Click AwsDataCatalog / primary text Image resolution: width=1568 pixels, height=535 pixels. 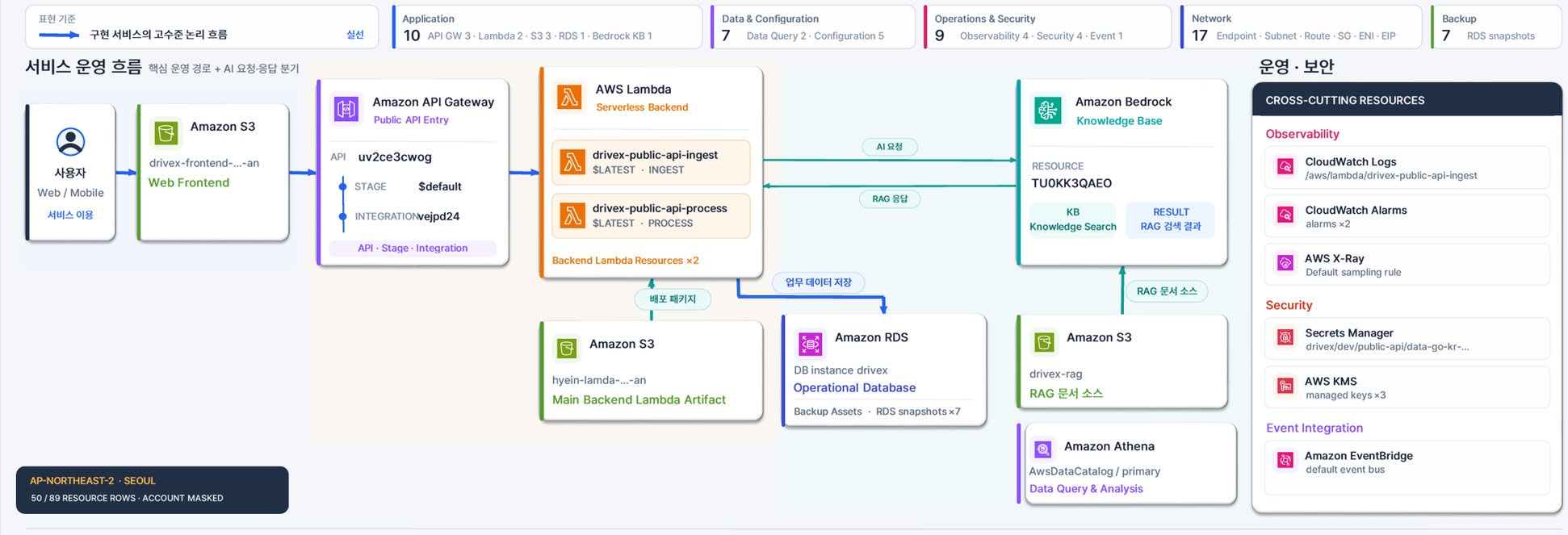pyautogui.click(x=1095, y=471)
